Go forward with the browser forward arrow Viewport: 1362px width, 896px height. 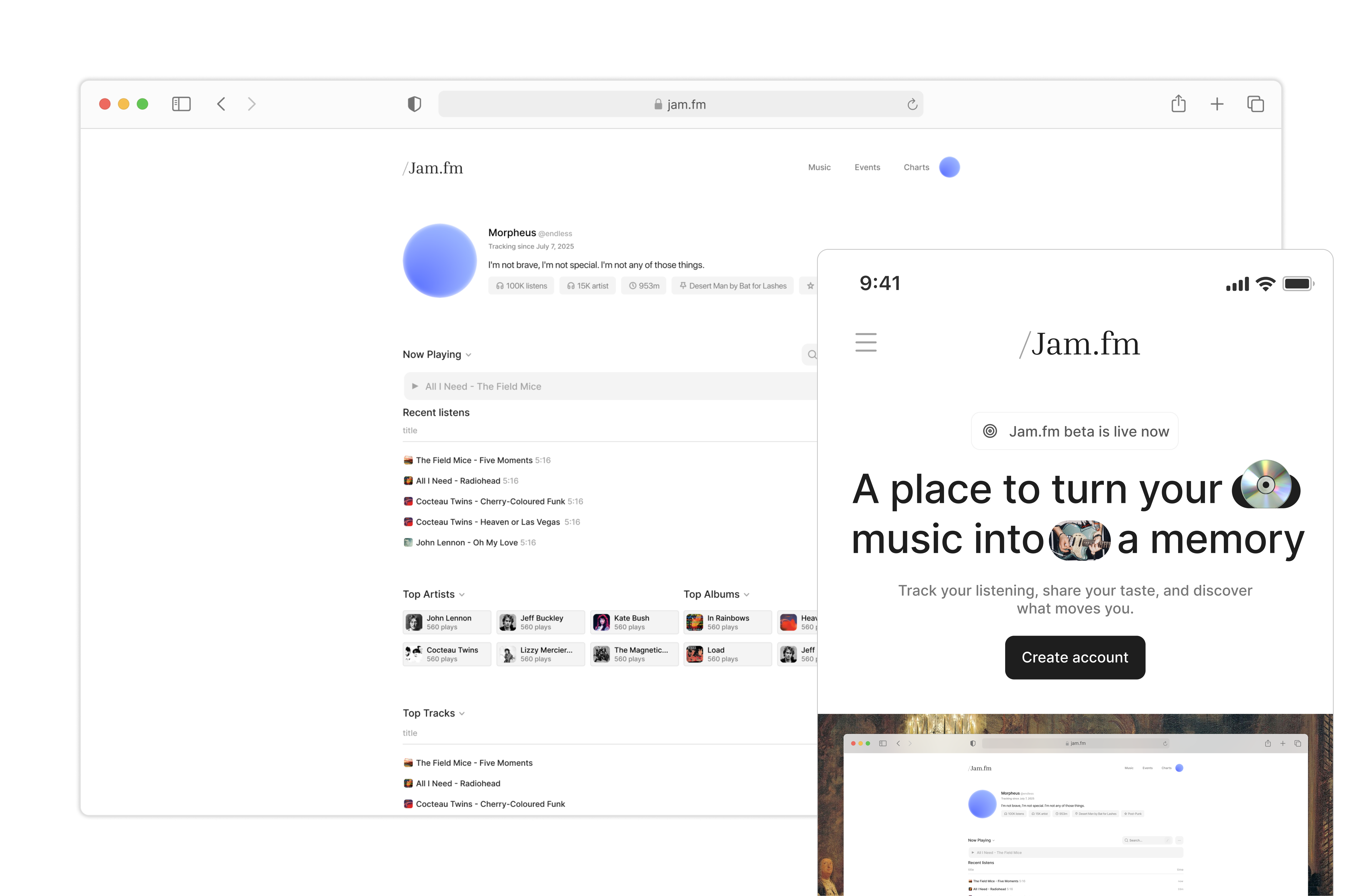point(251,104)
